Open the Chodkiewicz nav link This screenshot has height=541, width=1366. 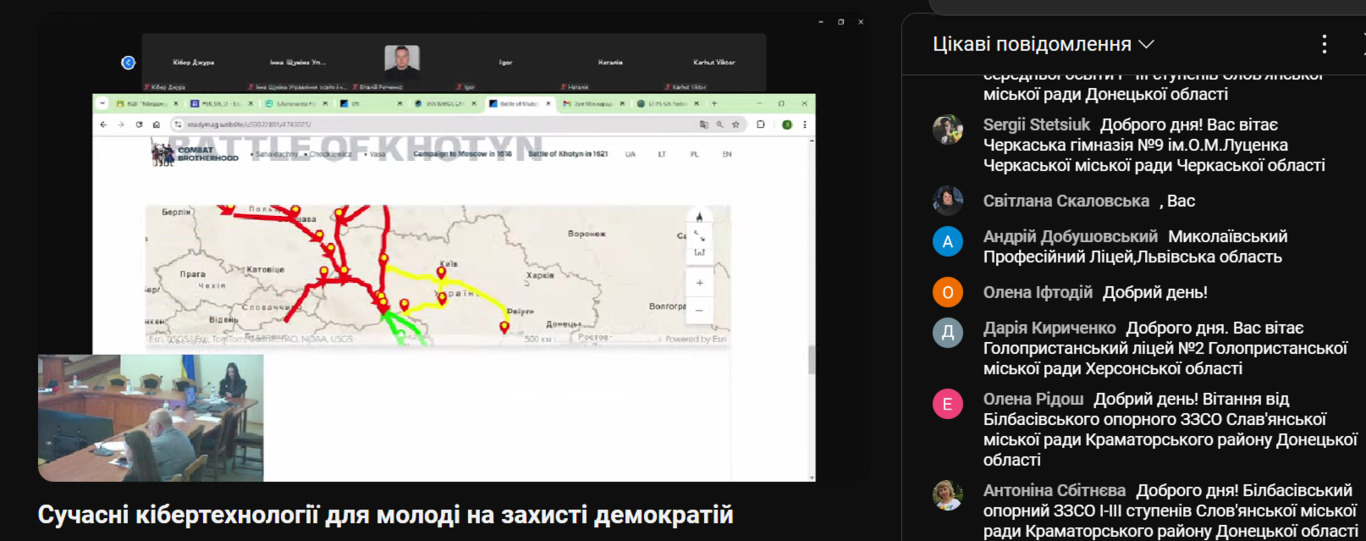(x=330, y=155)
